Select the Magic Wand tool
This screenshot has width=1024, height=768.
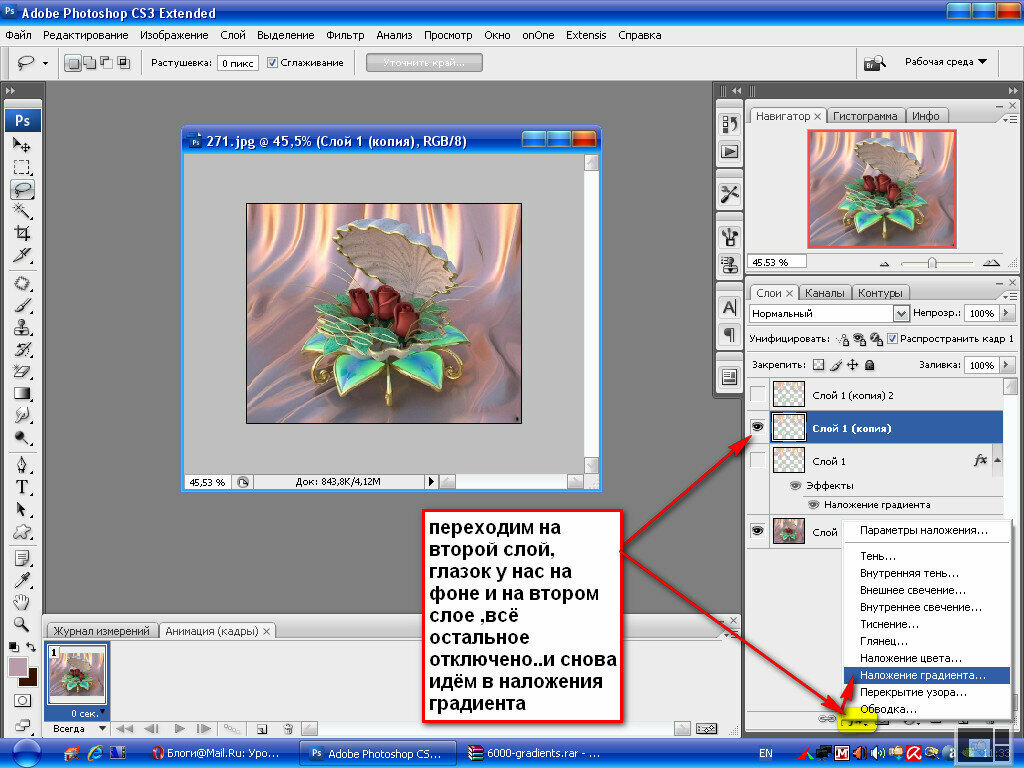22,211
